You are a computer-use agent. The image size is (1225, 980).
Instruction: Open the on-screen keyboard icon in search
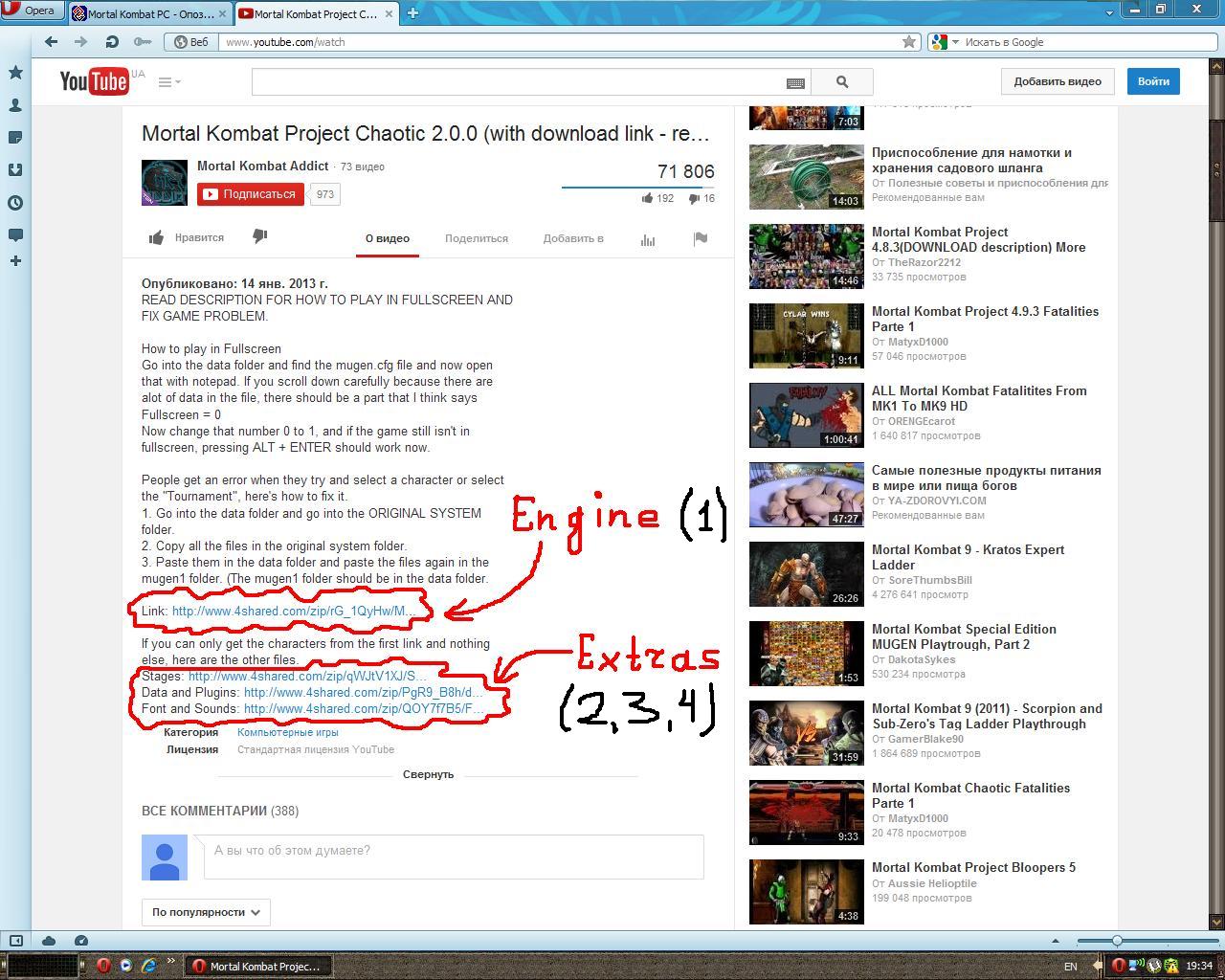(795, 83)
